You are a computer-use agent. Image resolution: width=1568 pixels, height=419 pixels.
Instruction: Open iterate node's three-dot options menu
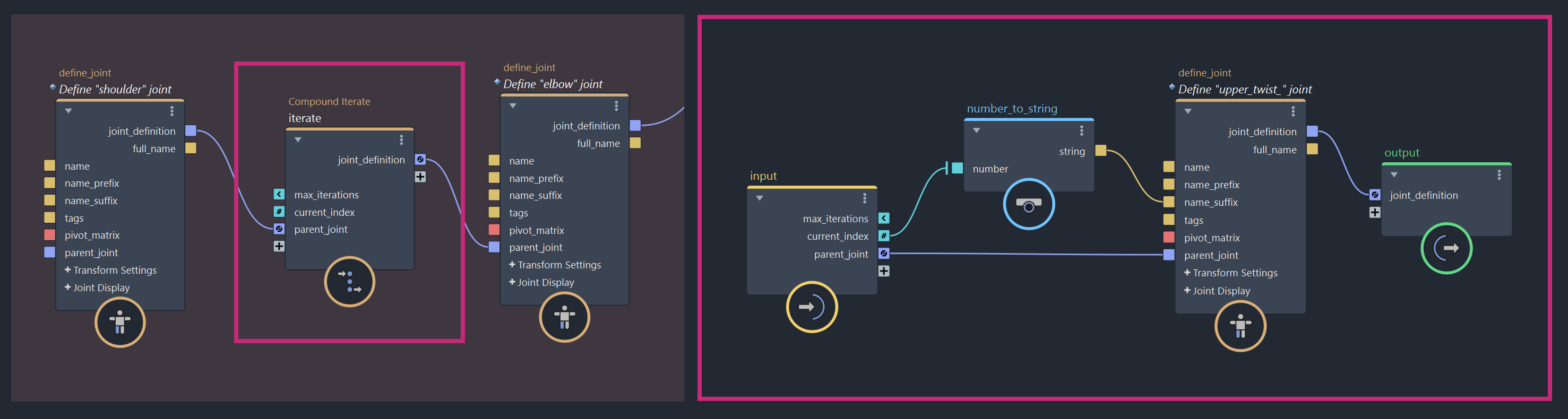pos(401,140)
